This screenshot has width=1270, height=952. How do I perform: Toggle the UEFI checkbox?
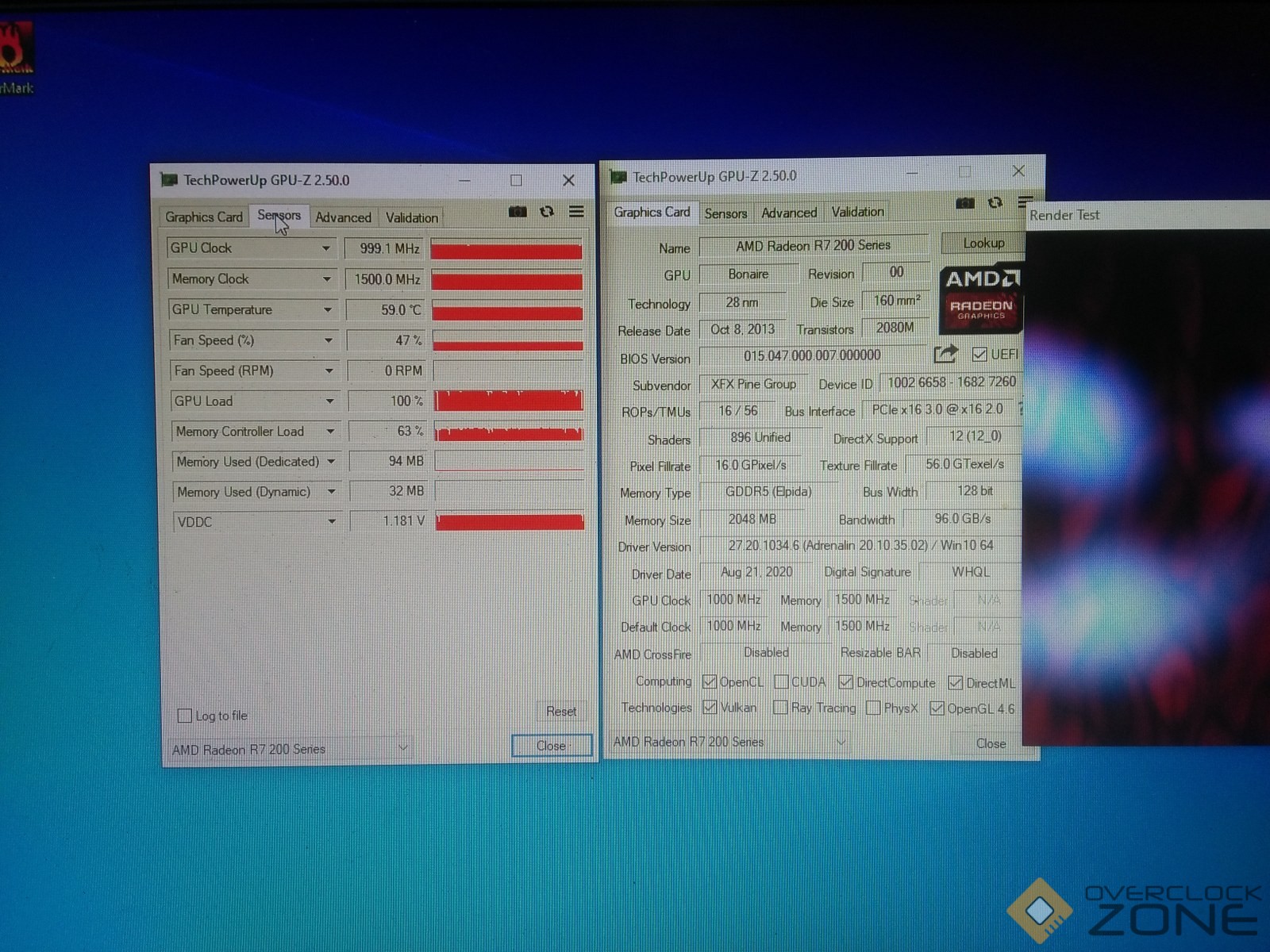[x=979, y=354]
